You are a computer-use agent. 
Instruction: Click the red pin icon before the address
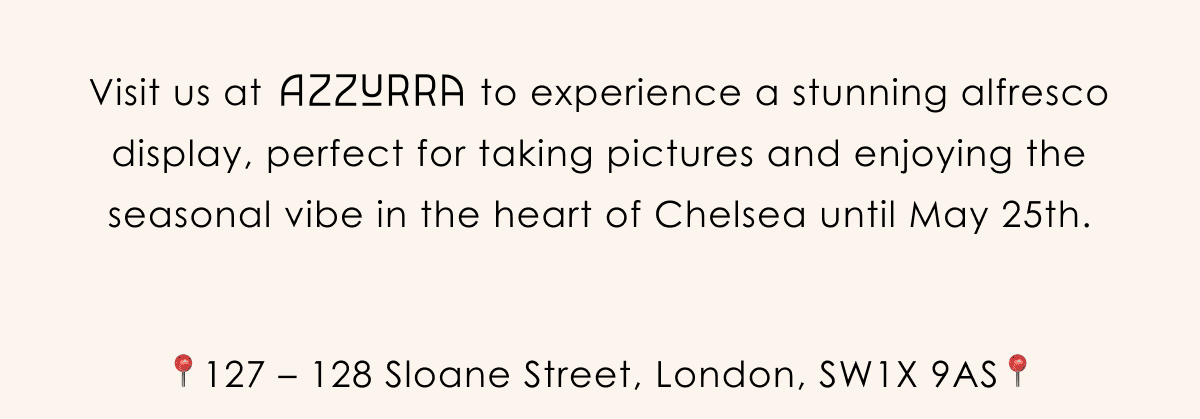point(183,370)
